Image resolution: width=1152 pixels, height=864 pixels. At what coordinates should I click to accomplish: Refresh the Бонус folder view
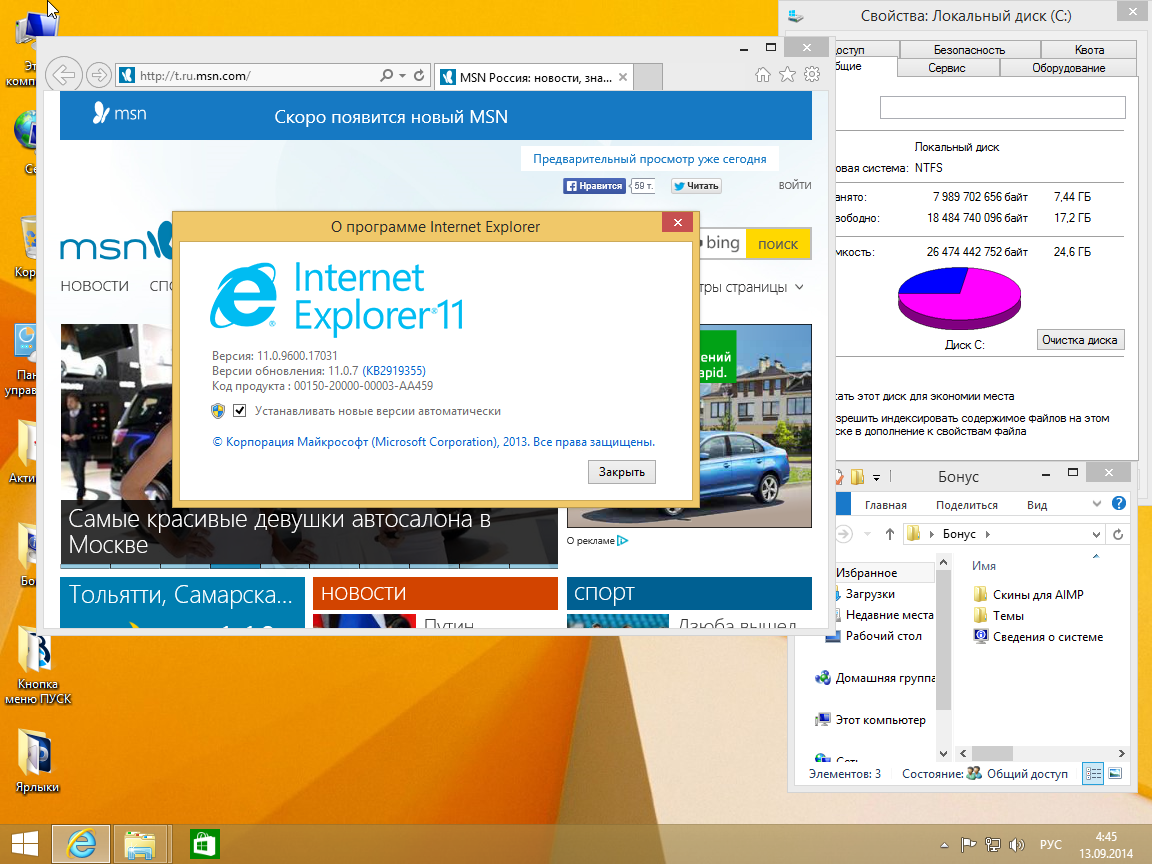[x=1117, y=534]
